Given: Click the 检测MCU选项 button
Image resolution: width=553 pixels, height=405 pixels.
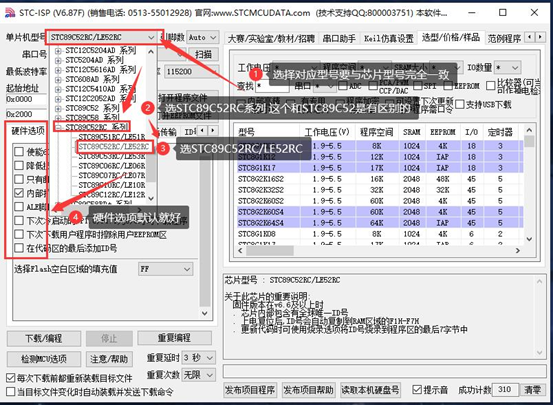Looking at the screenshot, I should click(44, 359).
